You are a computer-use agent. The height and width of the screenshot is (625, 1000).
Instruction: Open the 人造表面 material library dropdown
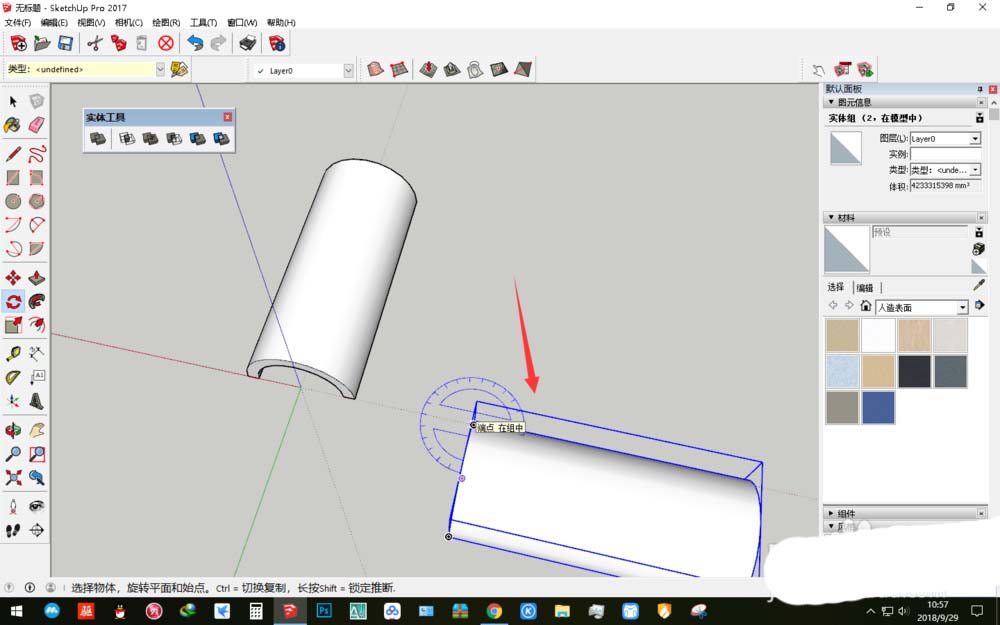[962, 307]
